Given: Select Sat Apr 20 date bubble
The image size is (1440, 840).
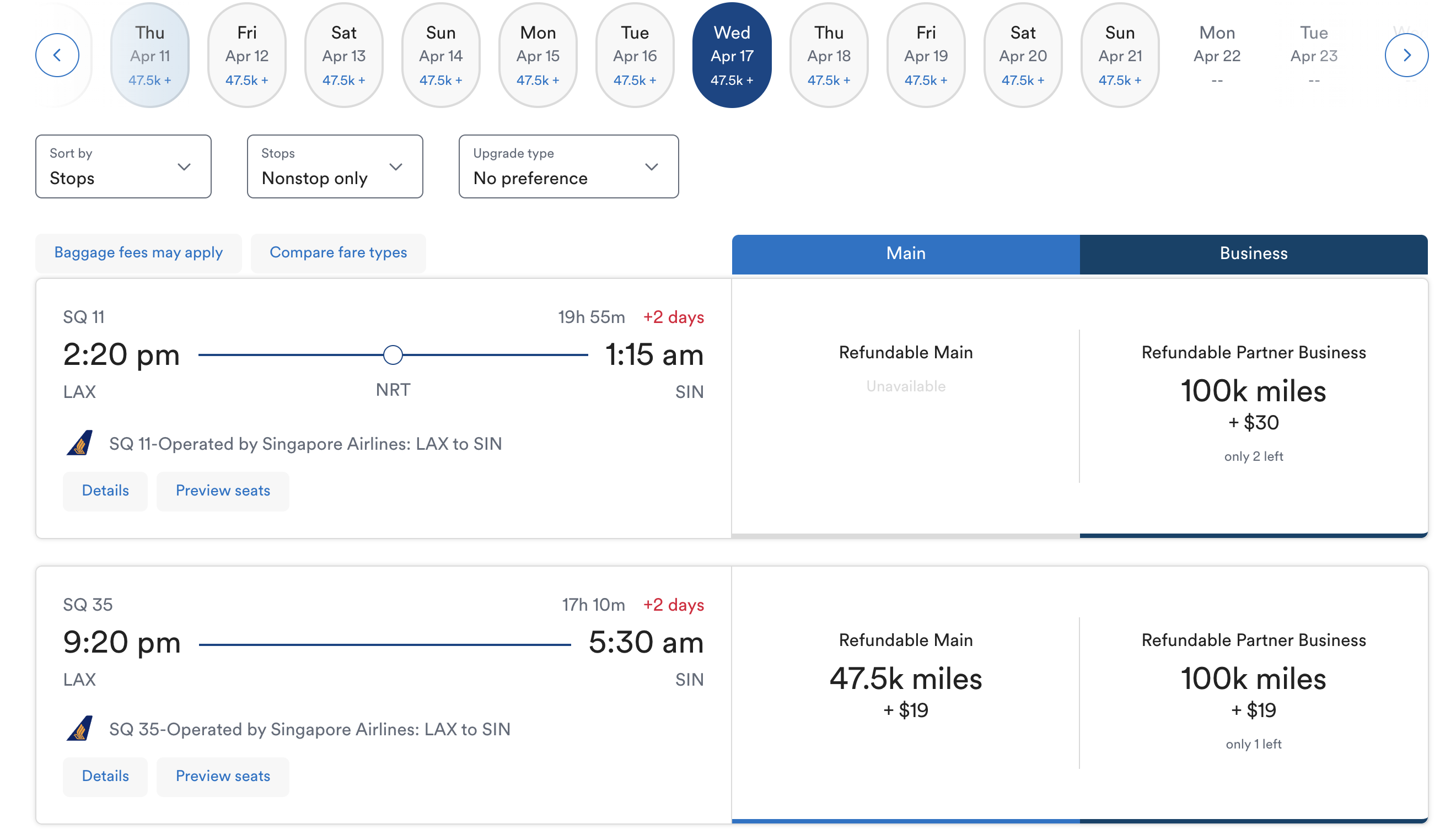Looking at the screenshot, I should click(1023, 56).
